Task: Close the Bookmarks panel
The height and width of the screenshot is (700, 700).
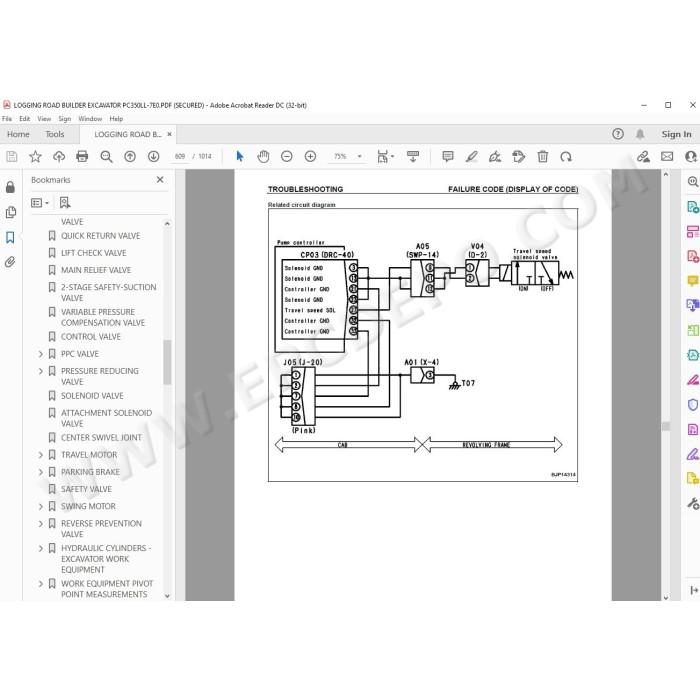Action: pyautogui.click(x=160, y=179)
